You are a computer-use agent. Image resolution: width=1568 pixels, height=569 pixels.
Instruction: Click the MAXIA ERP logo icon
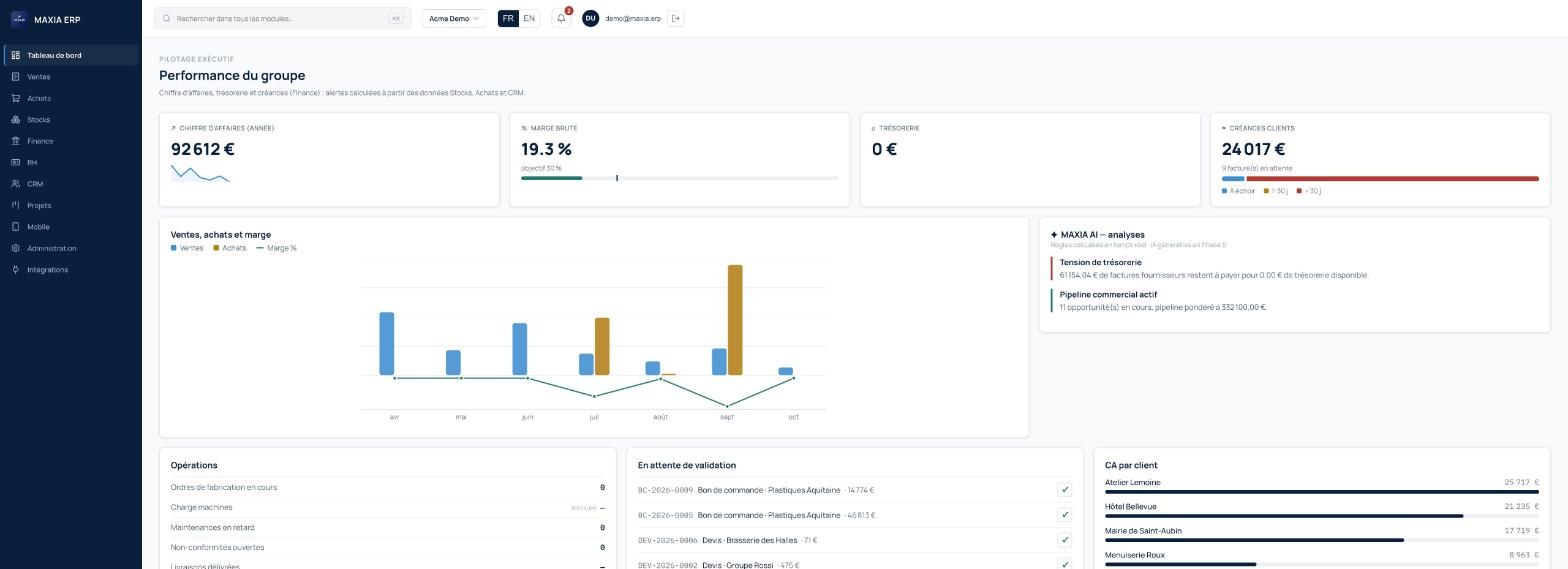(18, 19)
